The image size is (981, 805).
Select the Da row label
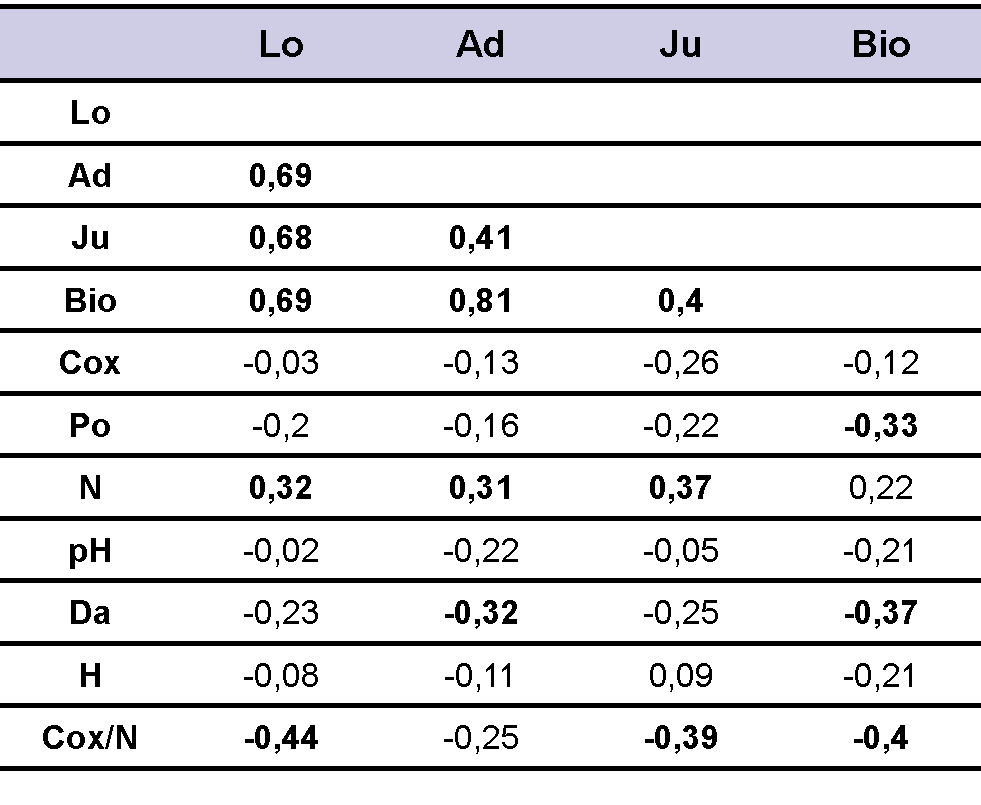[90, 613]
